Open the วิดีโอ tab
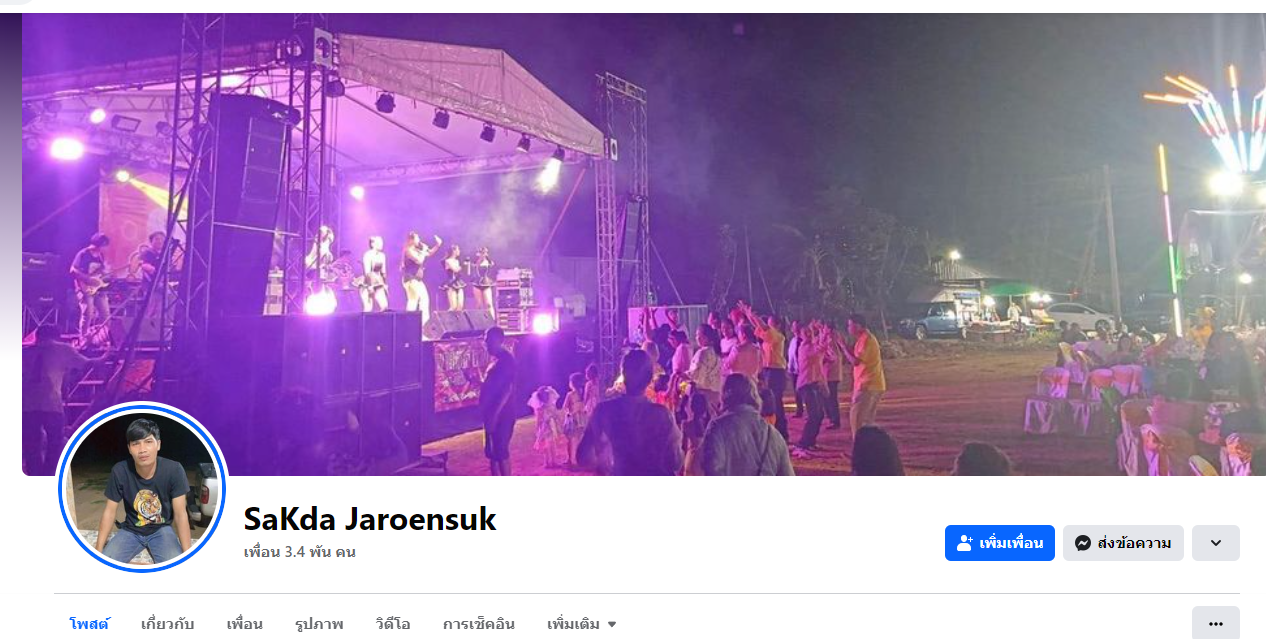1266x639 pixels. [393, 624]
